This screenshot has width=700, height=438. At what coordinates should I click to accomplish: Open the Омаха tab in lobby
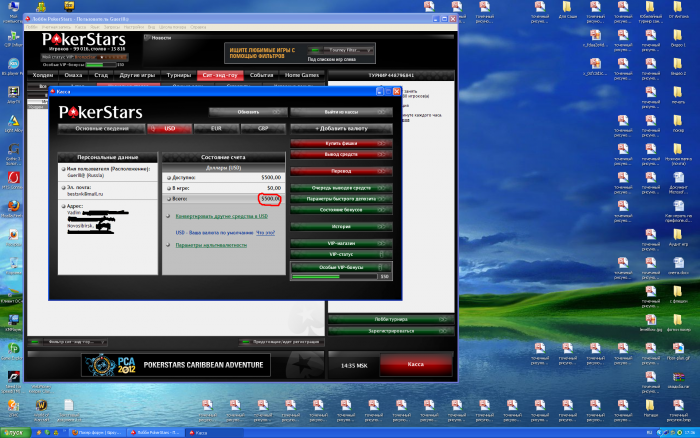pyautogui.click(x=73, y=75)
